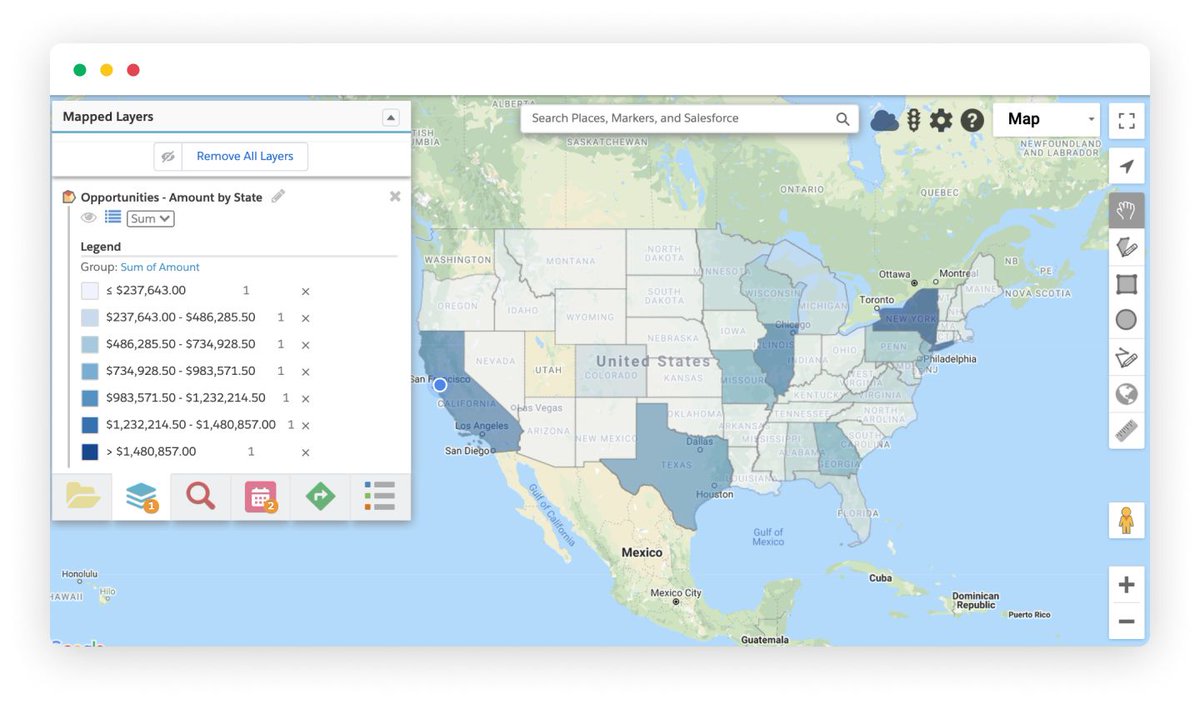Open the help question mark menu

[971, 120]
